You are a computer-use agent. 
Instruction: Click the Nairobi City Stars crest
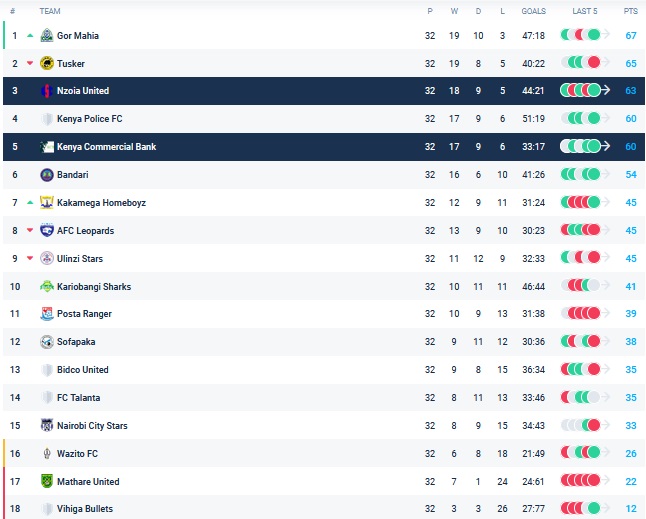(x=47, y=426)
